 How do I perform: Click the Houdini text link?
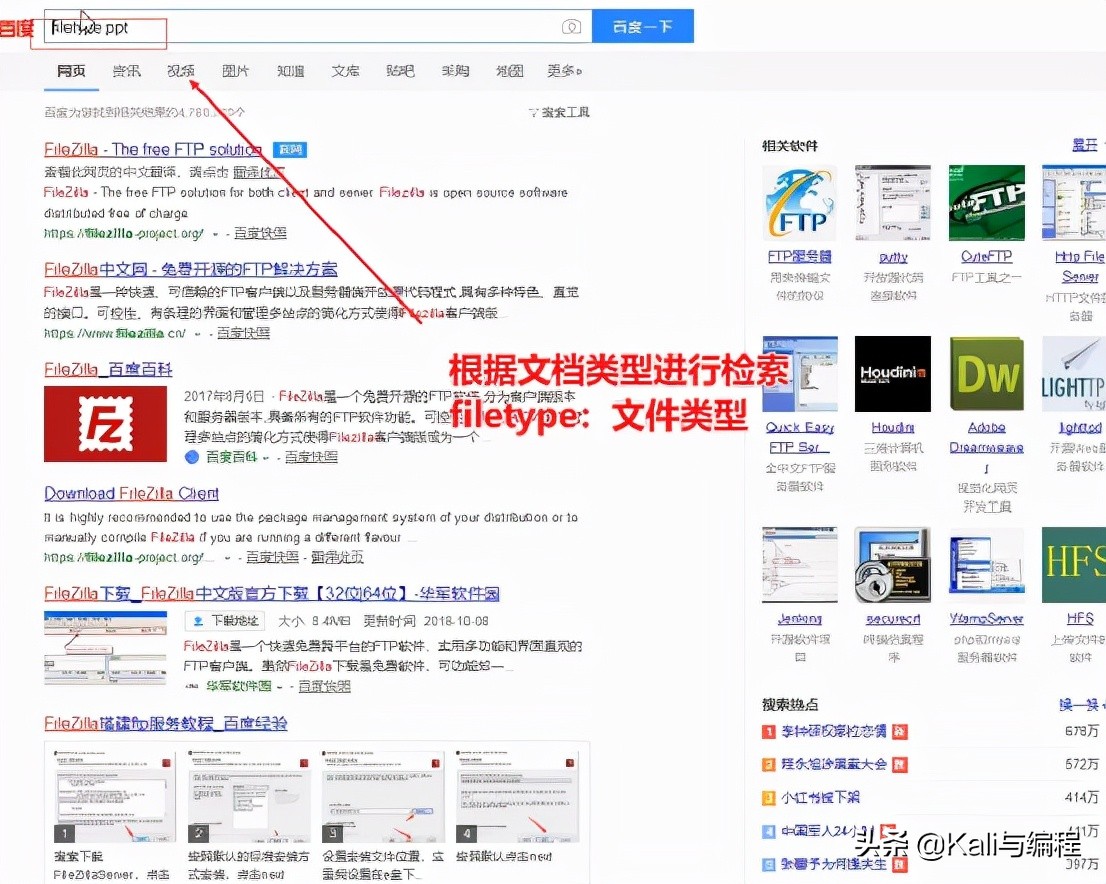[x=893, y=428]
